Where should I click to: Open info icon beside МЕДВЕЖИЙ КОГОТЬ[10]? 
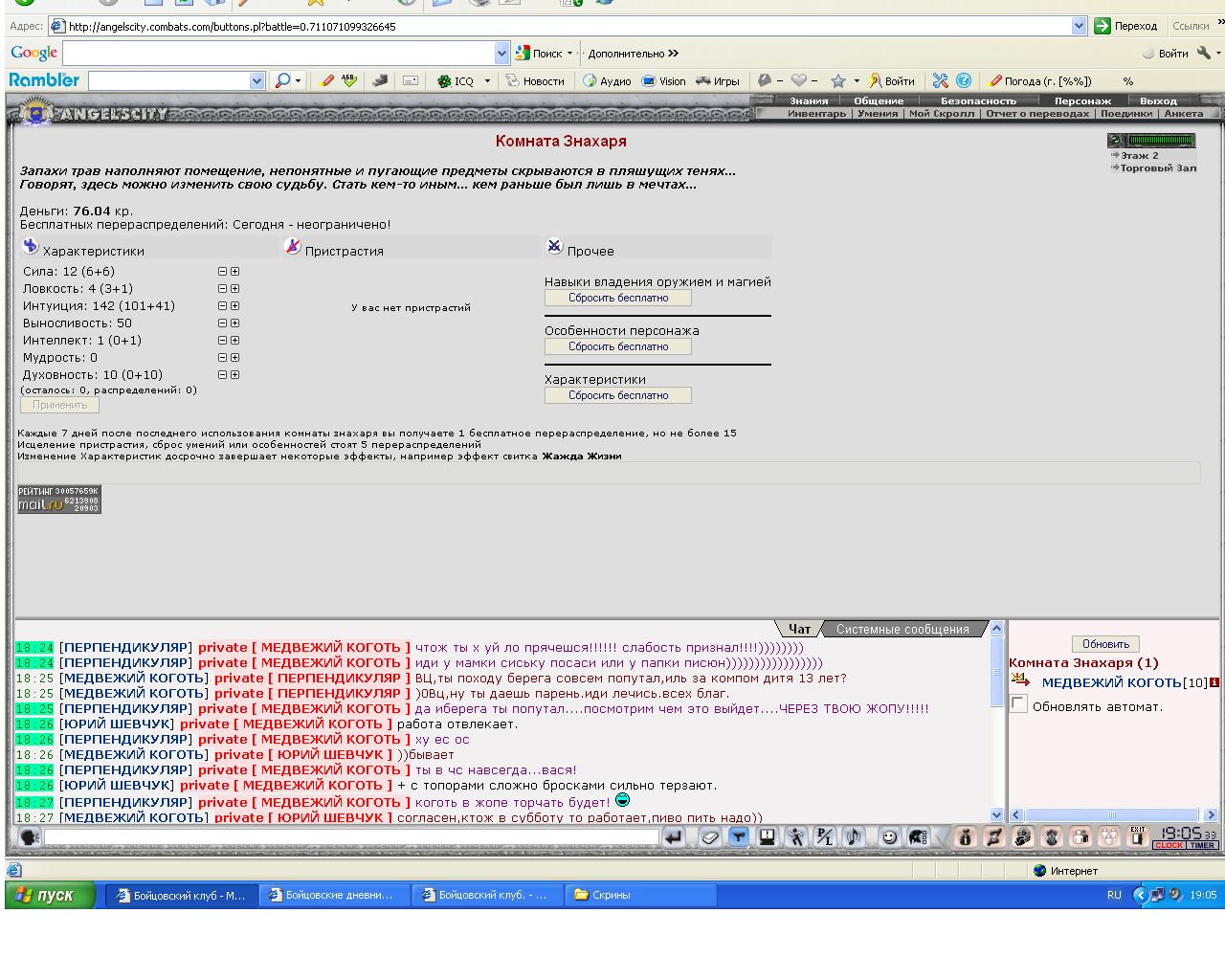[x=1214, y=682]
